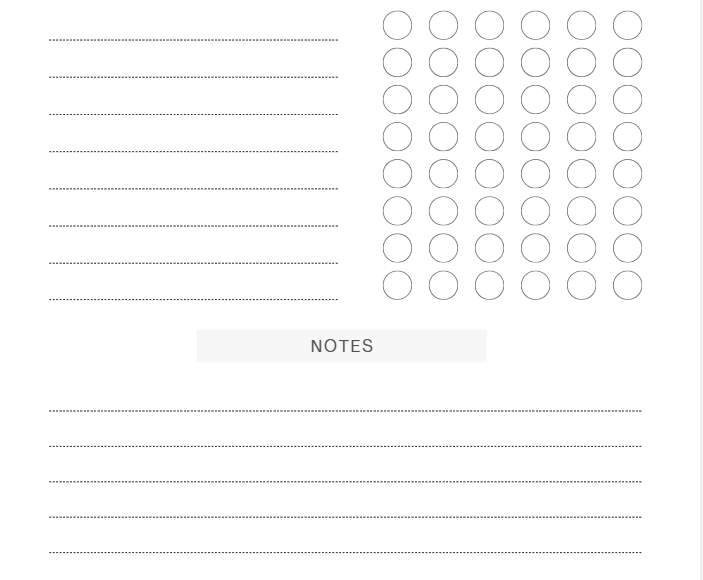This screenshot has height=580, width=703.
Task: Click the last dotted line under NOTES
Action: (x=345, y=552)
